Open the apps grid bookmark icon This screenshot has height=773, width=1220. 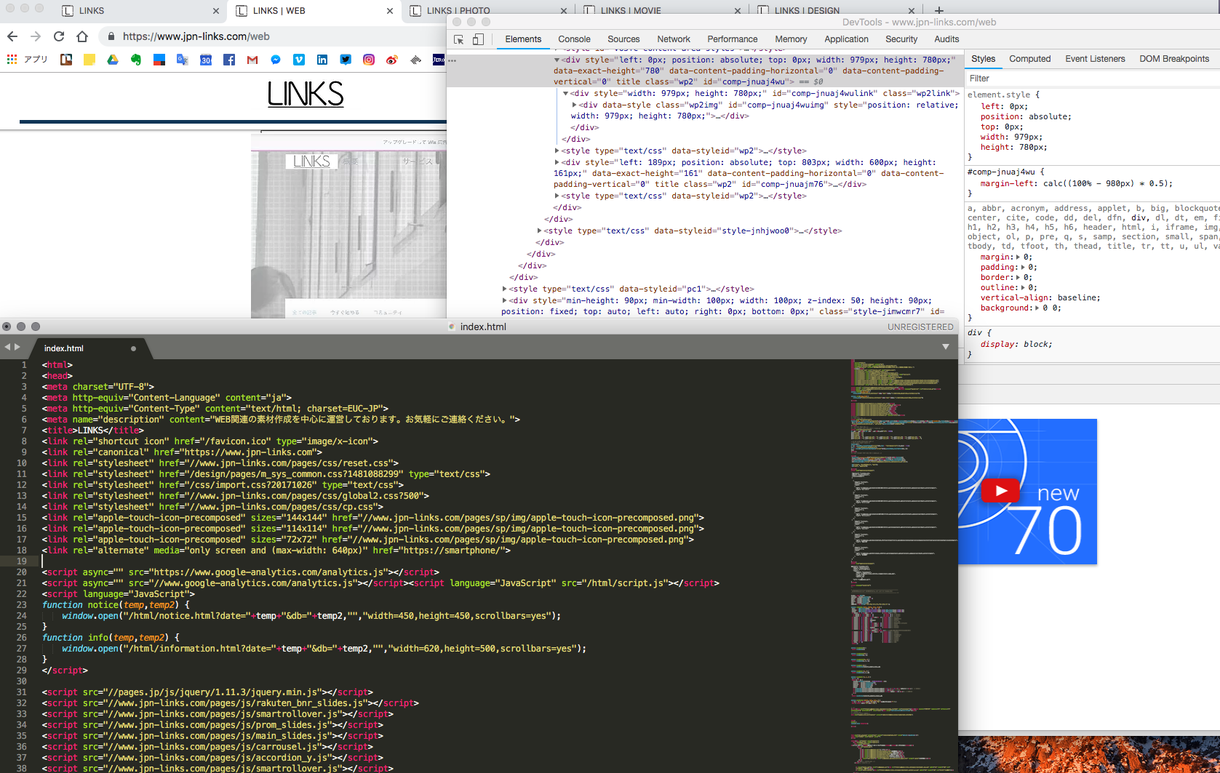(x=12, y=60)
